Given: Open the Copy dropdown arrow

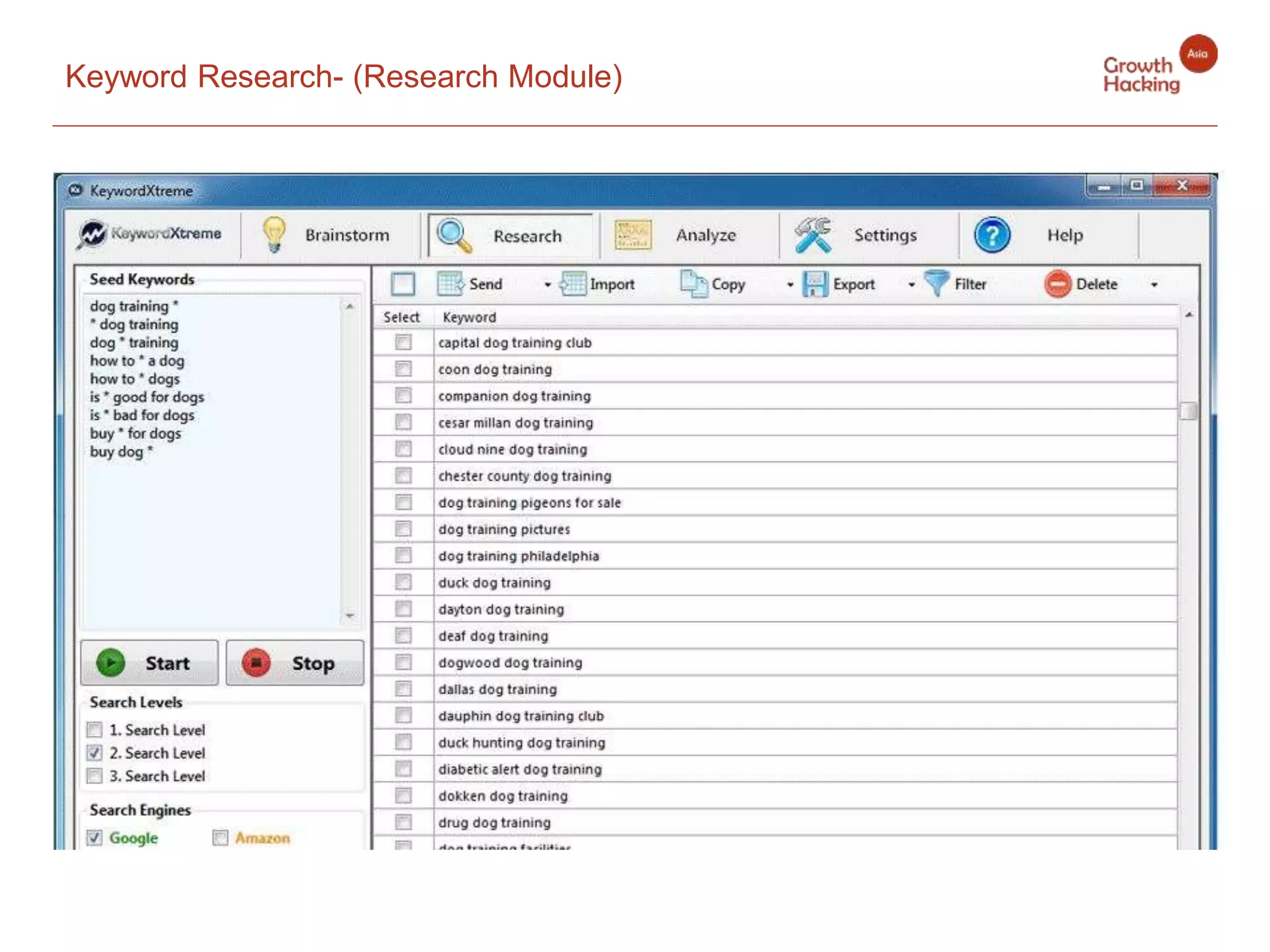Looking at the screenshot, I should [x=790, y=284].
